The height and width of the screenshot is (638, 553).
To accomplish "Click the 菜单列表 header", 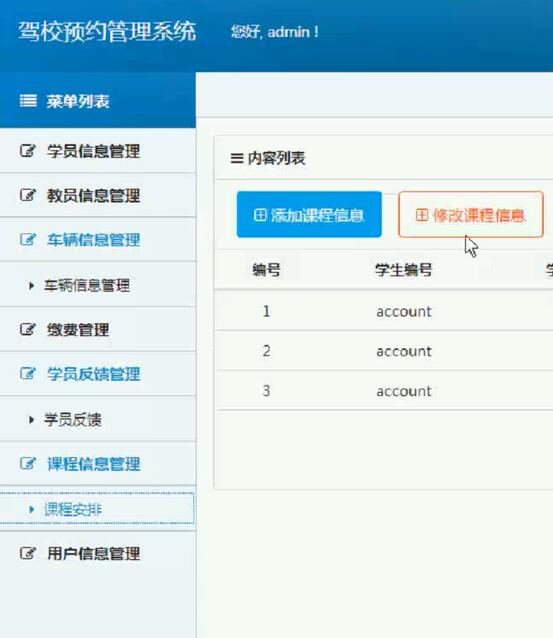I will point(98,101).
